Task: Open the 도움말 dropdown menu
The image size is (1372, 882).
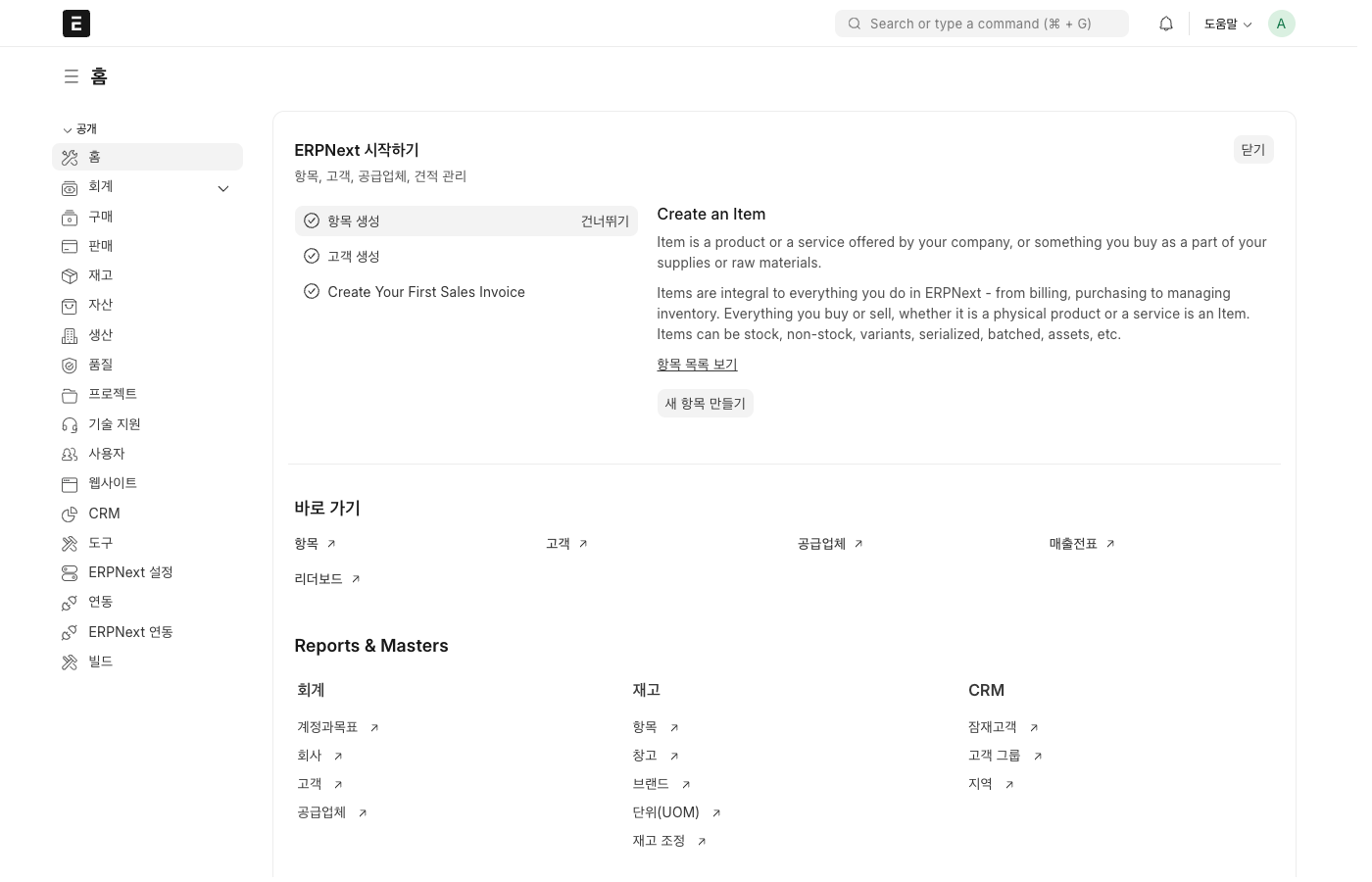Action: (x=1227, y=24)
